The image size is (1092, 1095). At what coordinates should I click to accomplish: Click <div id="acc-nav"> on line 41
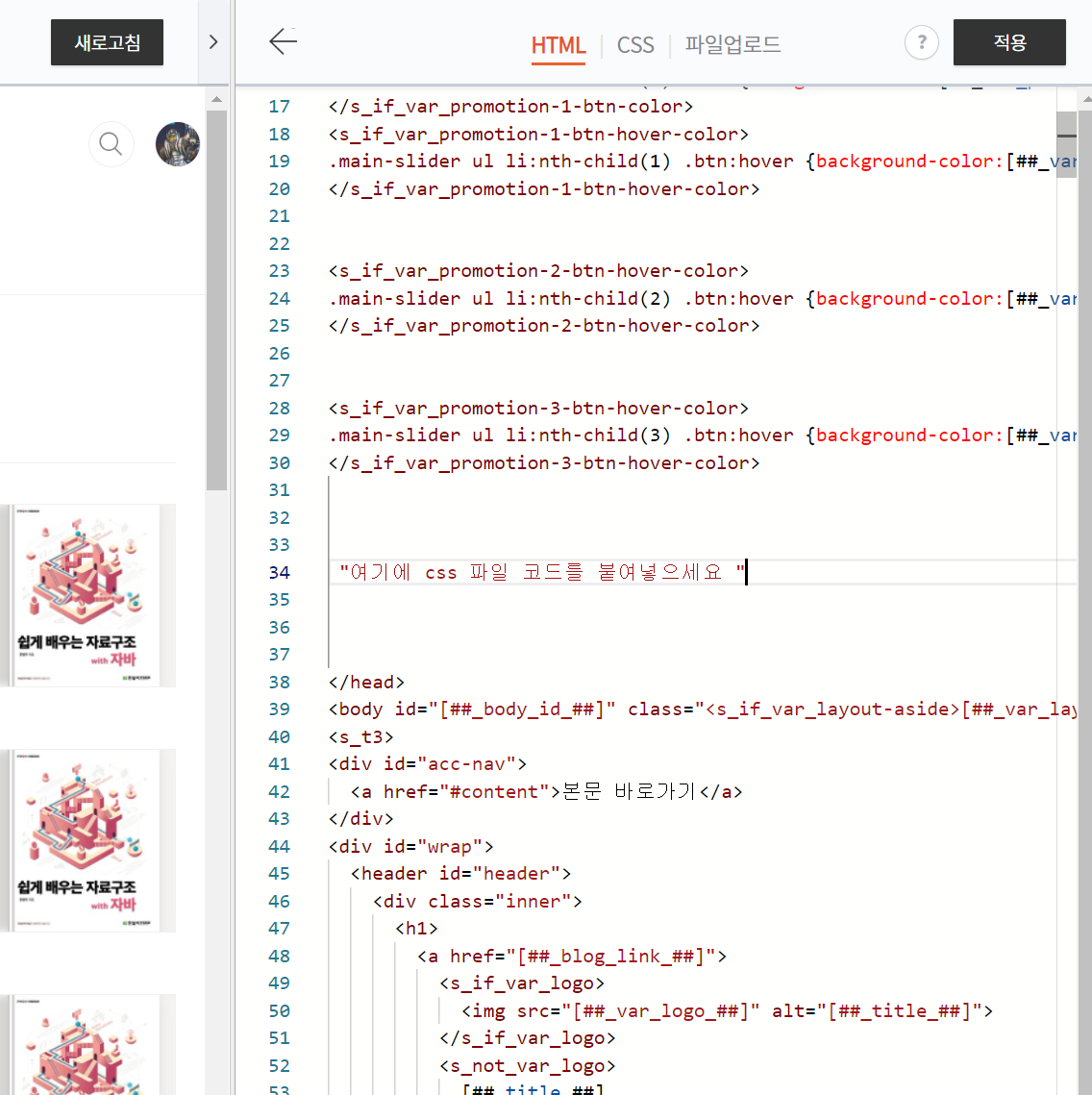pyautogui.click(x=428, y=764)
